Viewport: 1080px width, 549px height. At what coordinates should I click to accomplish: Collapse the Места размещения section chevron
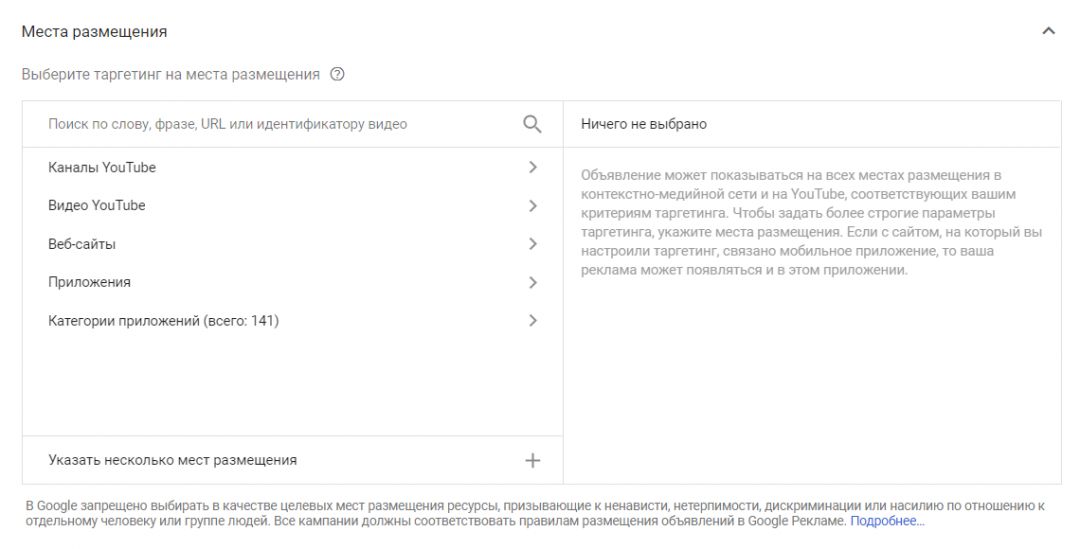[1048, 31]
